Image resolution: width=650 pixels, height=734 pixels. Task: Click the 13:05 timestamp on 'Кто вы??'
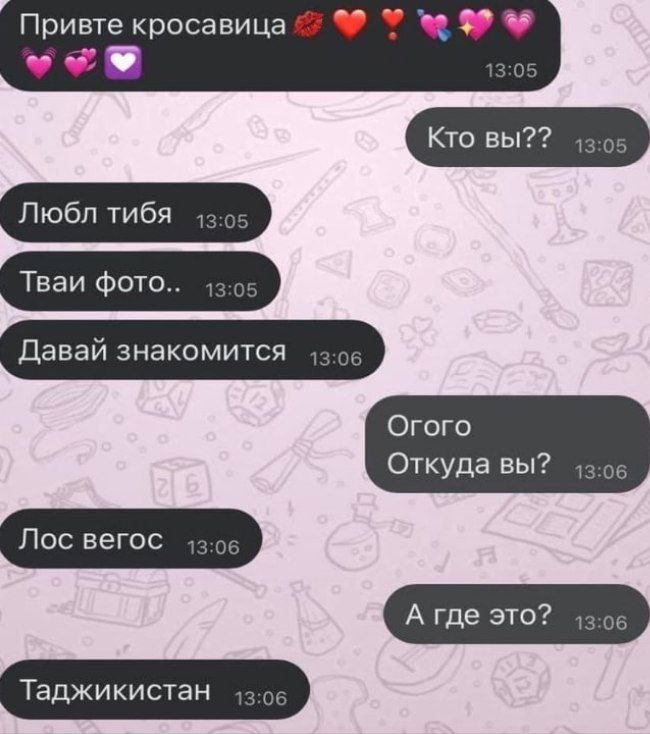click(x=601, y=146)
